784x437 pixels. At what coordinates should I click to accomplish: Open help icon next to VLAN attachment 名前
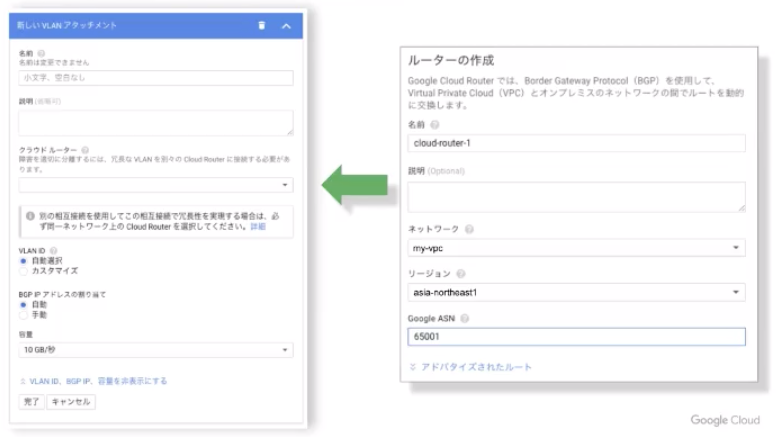[42, 53]
